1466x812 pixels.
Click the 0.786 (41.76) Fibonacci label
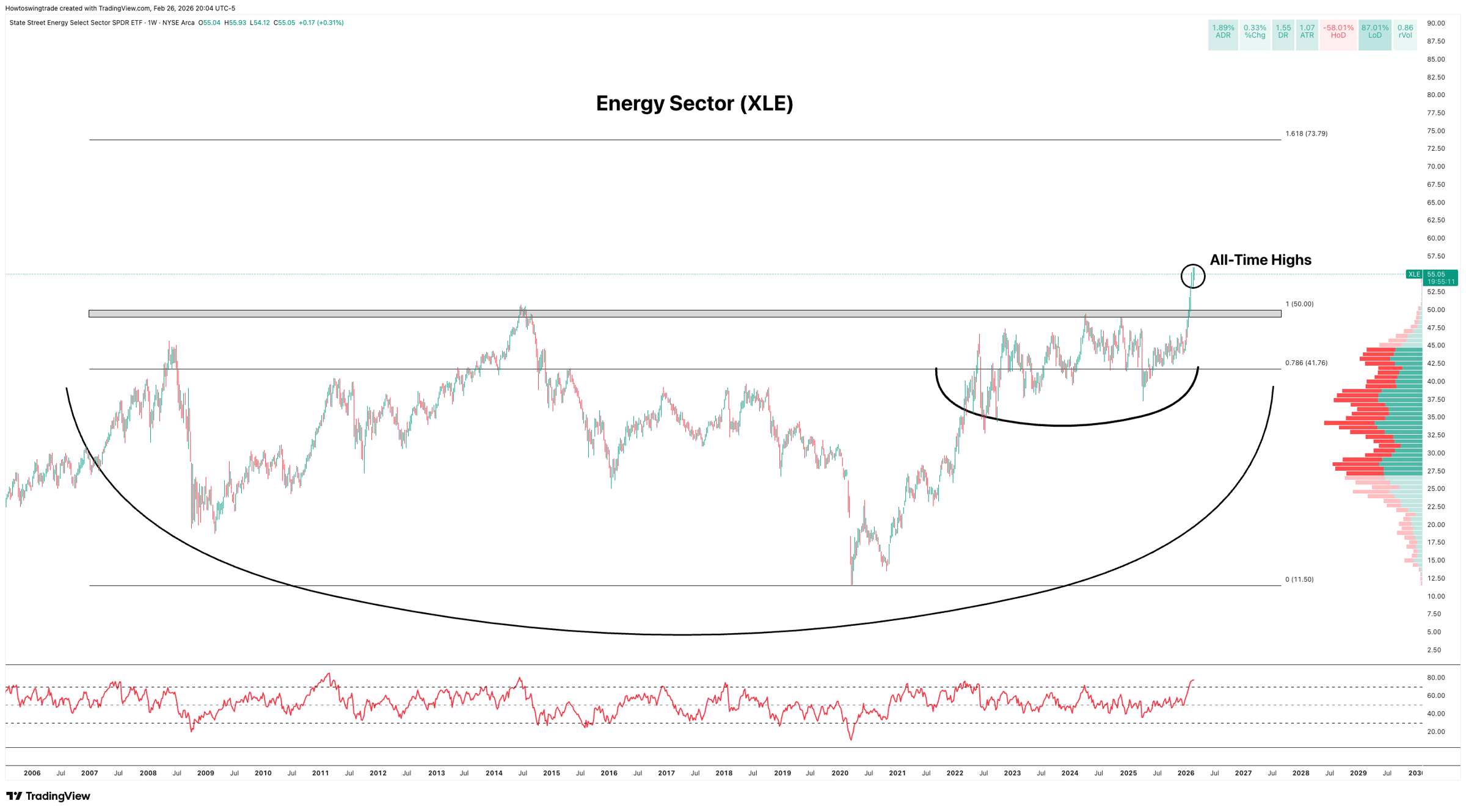tap(1306, 363)
